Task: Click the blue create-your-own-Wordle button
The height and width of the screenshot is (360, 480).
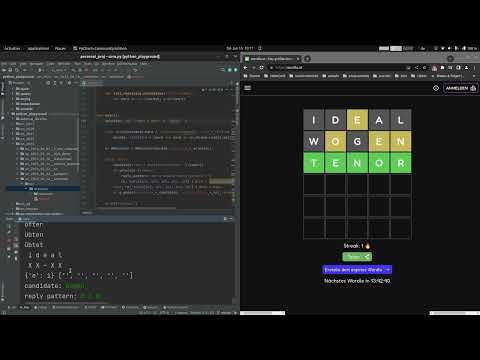Action: click(x=357, y=269)
